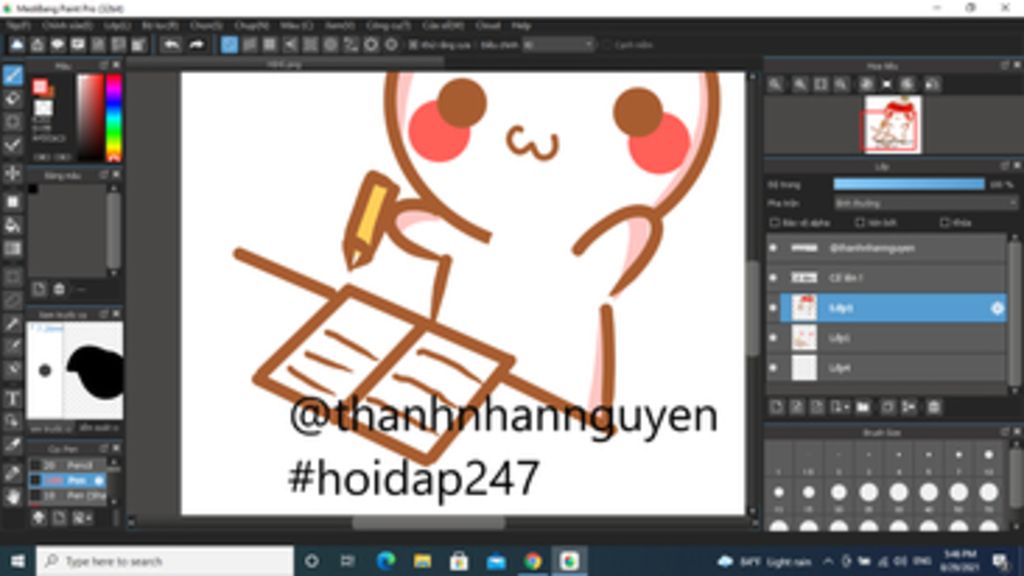The image size is (1024, 576).
Task: Toggle visibility of @thanhnhannguyen layer
Action: click(x=774, y=248)
